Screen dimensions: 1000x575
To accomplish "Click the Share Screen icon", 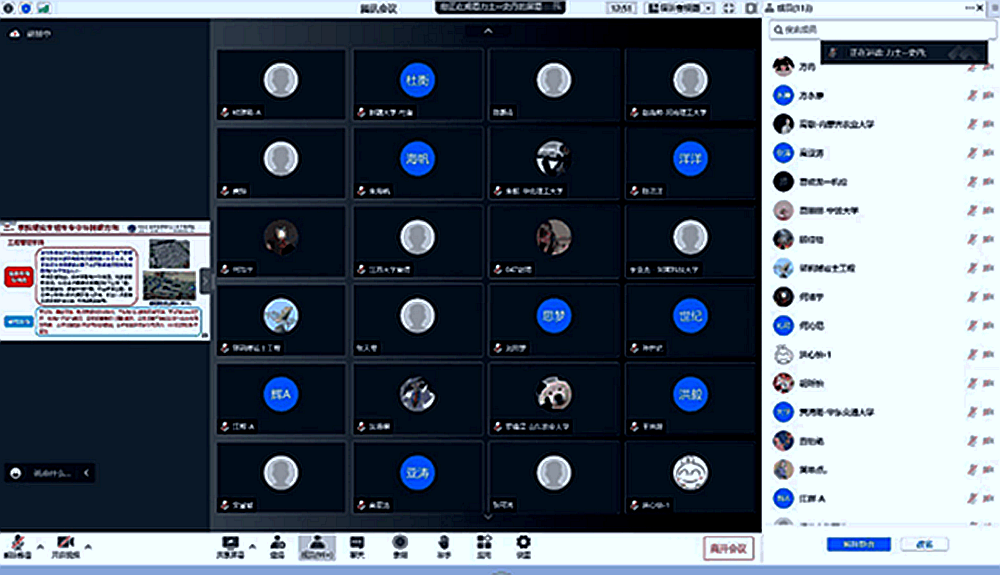I will pos(230,546).
